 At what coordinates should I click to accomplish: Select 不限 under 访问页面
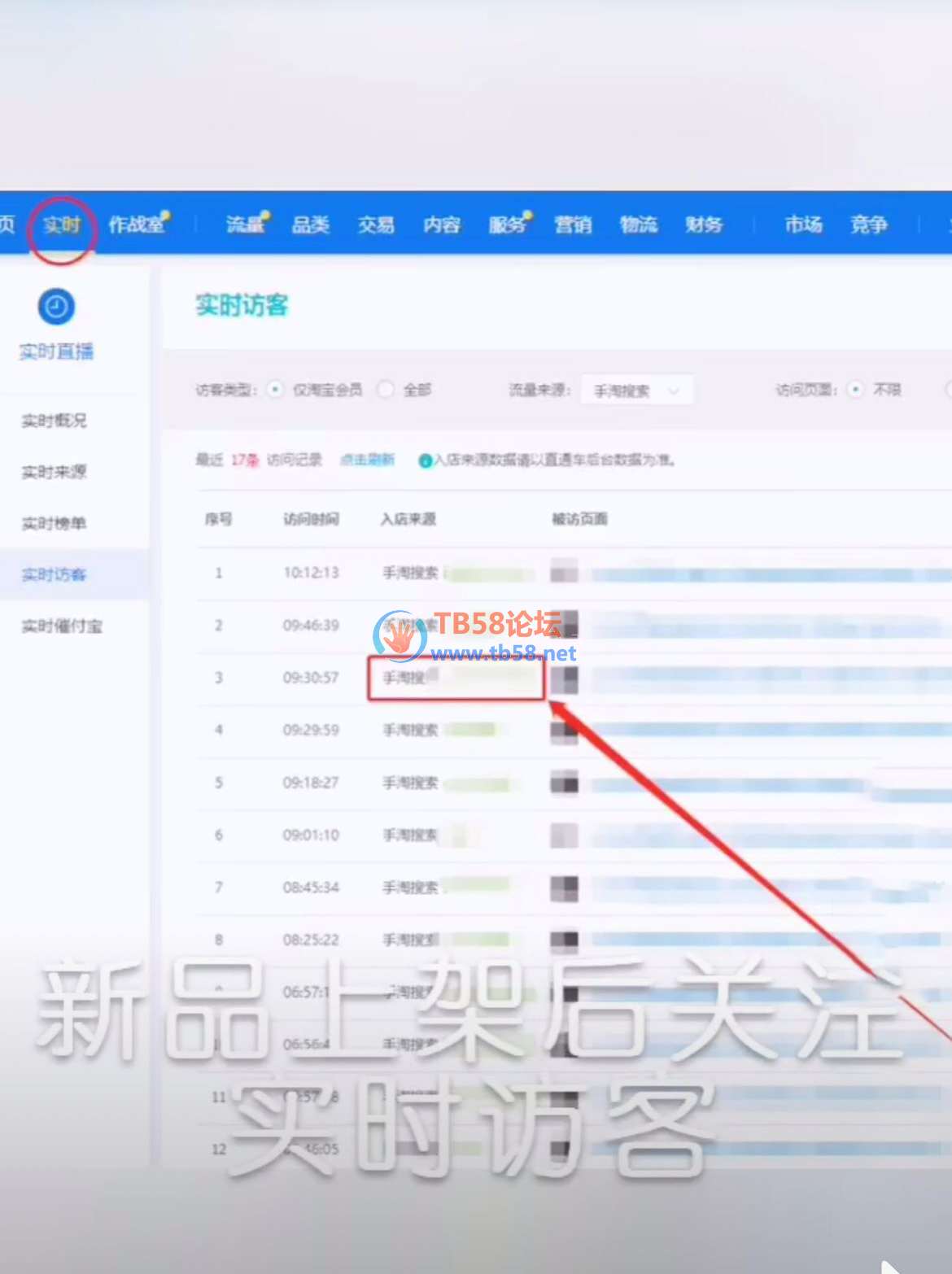(854, 390)
